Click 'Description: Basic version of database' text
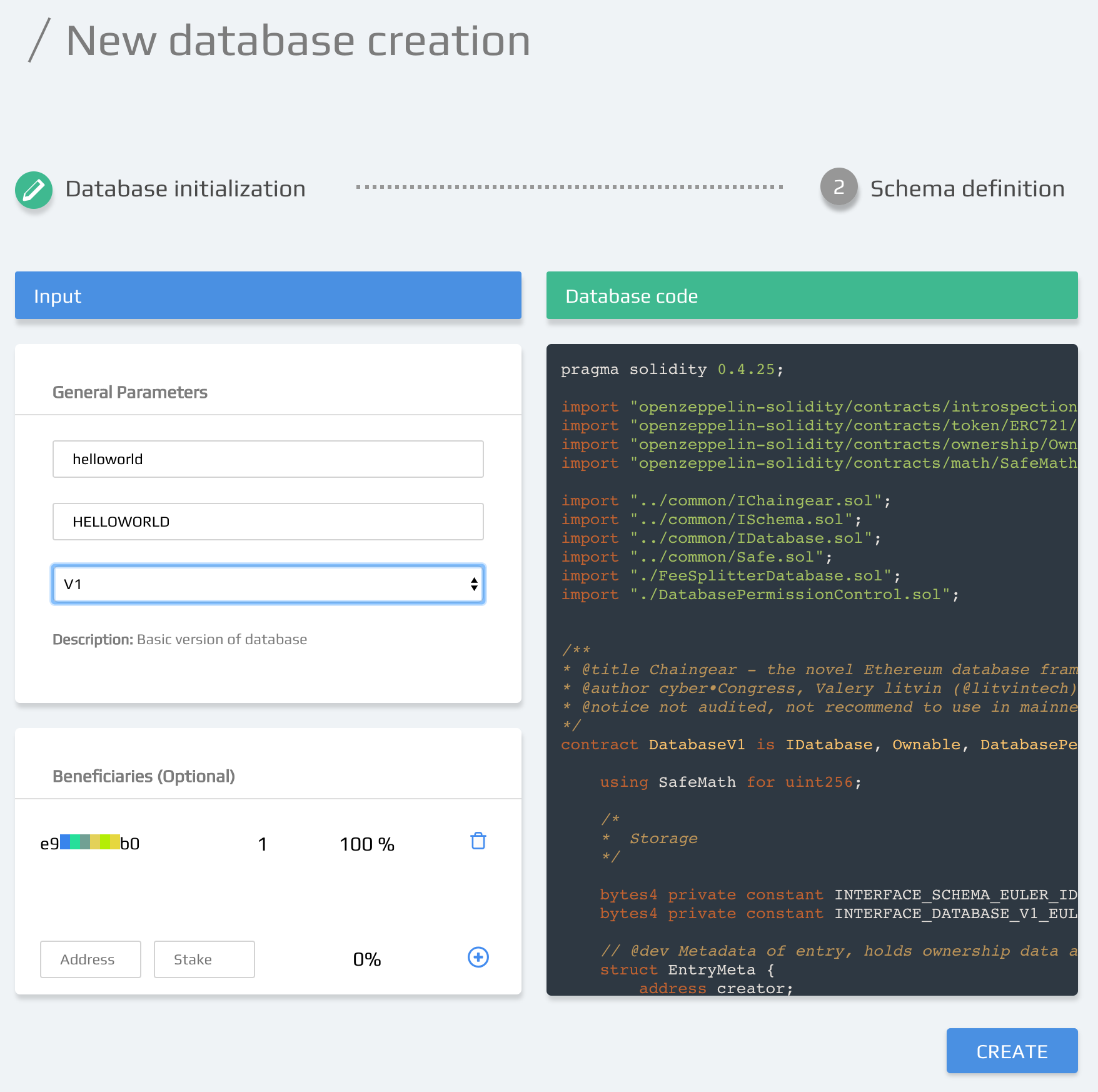 [x=180, y=639]
